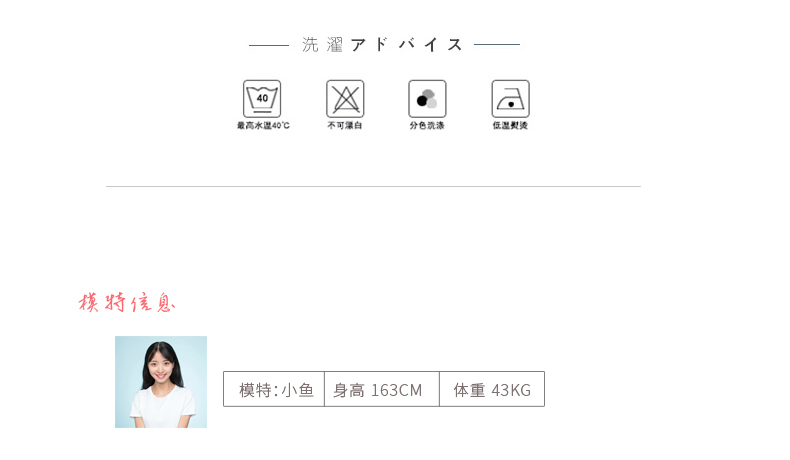Click the 40°C wash tub icon
Viewport: 790px width, 460px height.
(262, 99)
